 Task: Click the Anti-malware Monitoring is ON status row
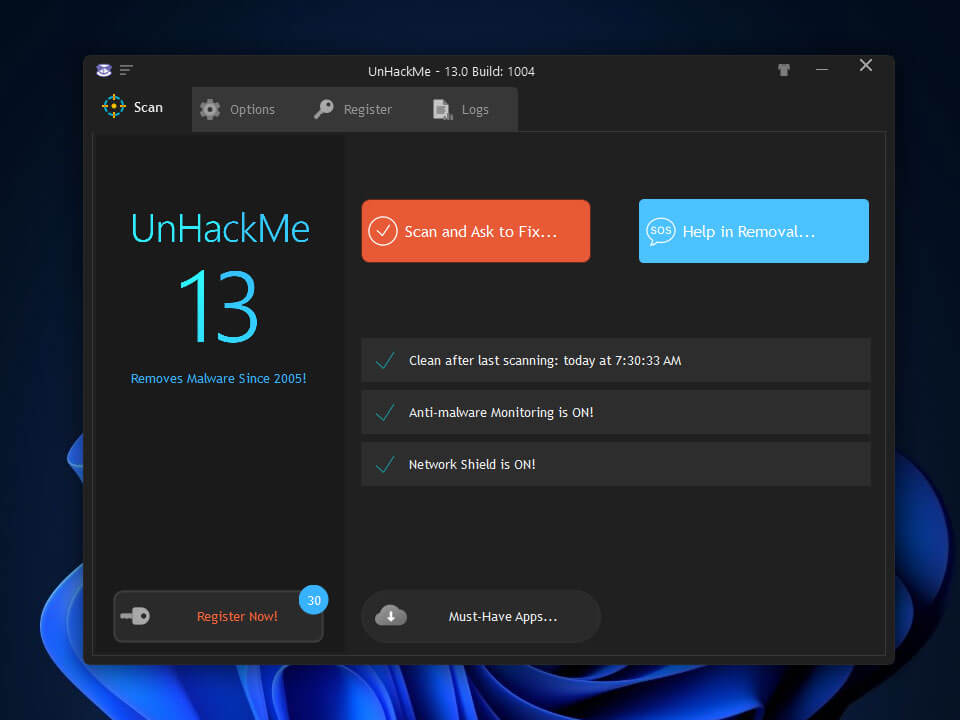[x=615, y=412]
